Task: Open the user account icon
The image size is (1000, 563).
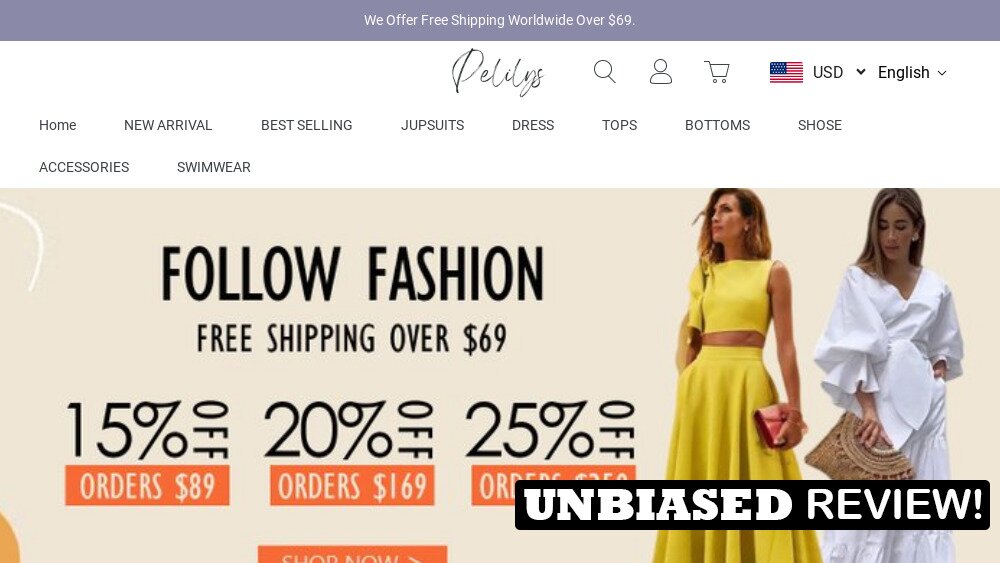Action: pos(661,72)
